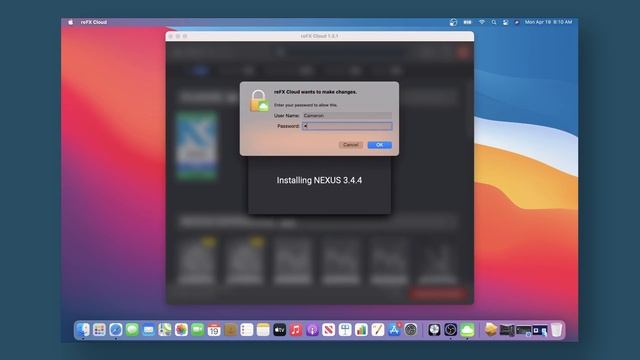Viewport: 640px width, 360px height.
Task: Open the App Store from the Dock
Action: (x=394, y=329)
